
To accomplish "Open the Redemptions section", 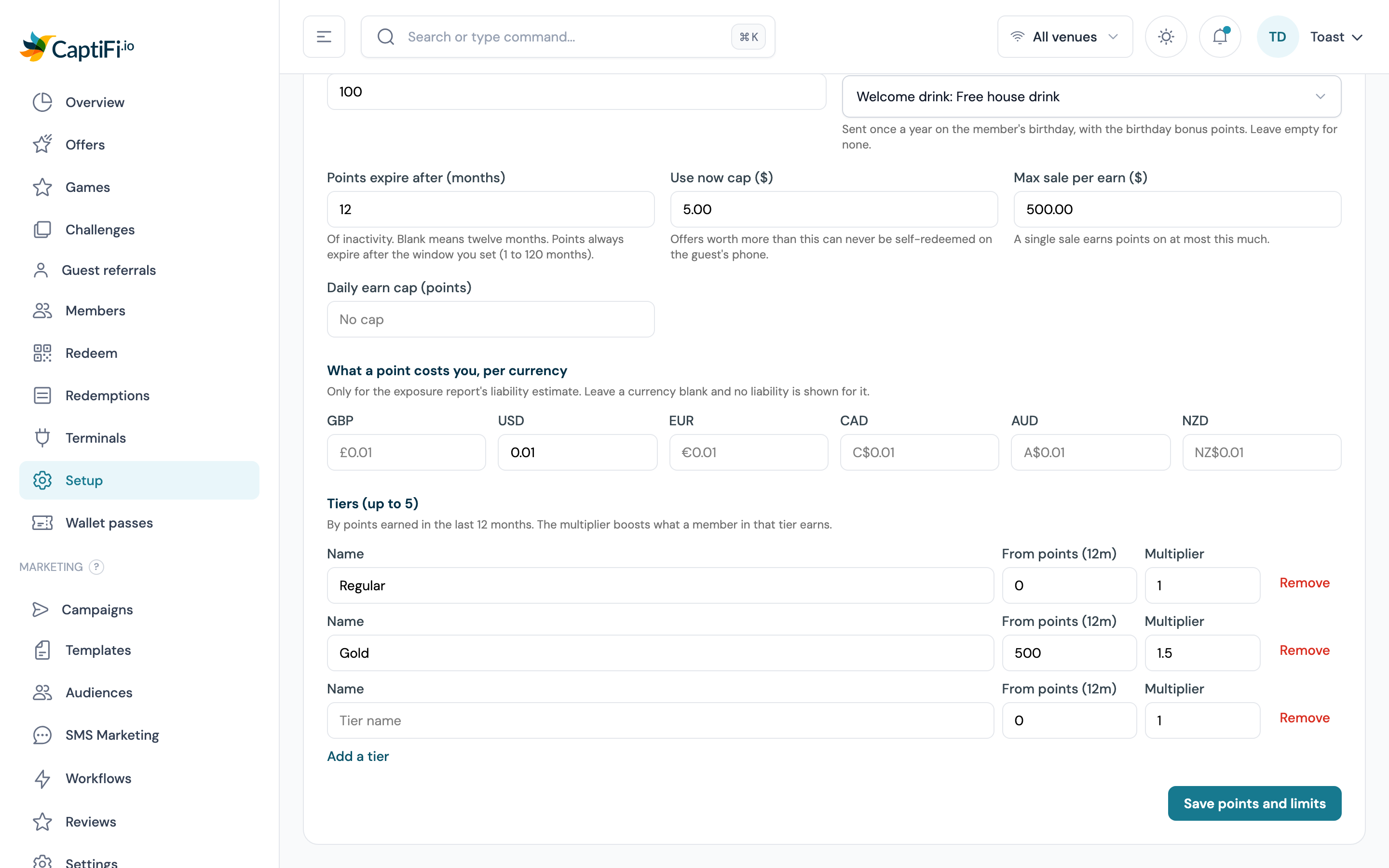I will coord(139,395).
